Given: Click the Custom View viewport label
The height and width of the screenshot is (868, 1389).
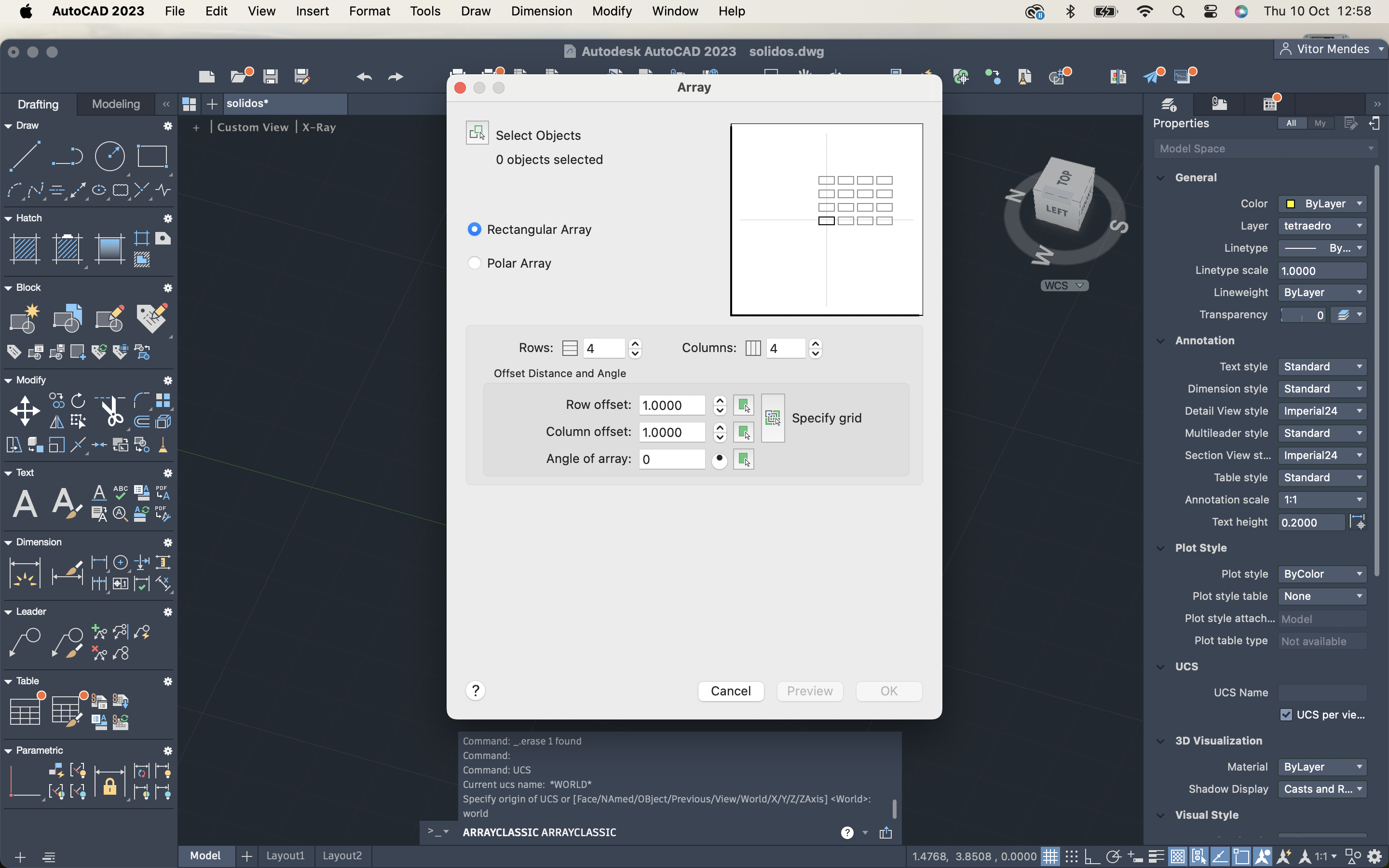Looking at the screenshot, I should pyautogui.click(x=253, y=127).
